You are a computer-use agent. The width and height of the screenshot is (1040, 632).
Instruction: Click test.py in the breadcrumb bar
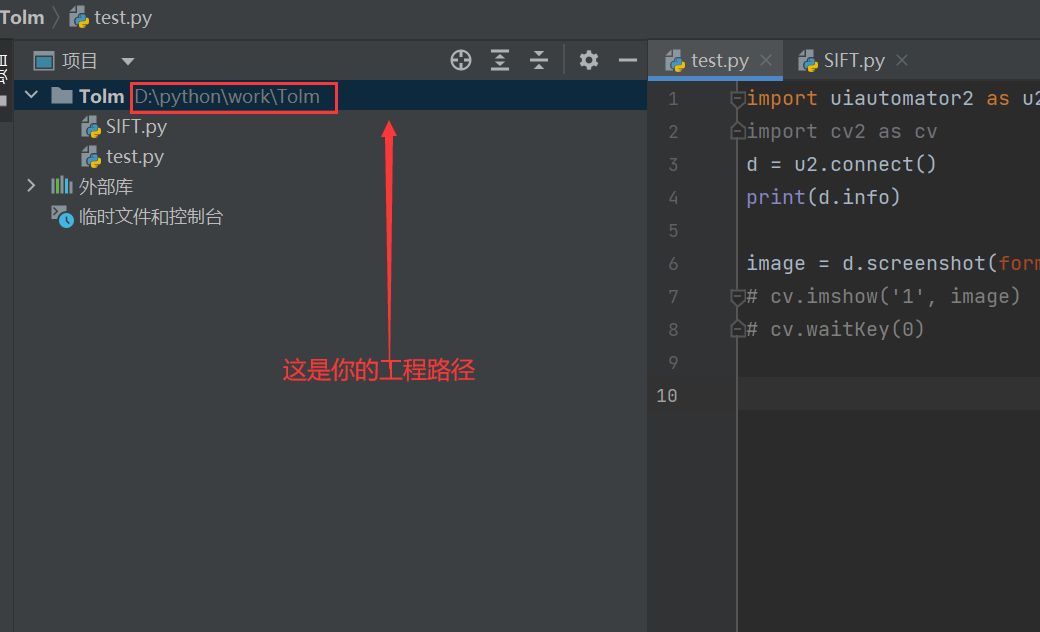pos(123,17)
